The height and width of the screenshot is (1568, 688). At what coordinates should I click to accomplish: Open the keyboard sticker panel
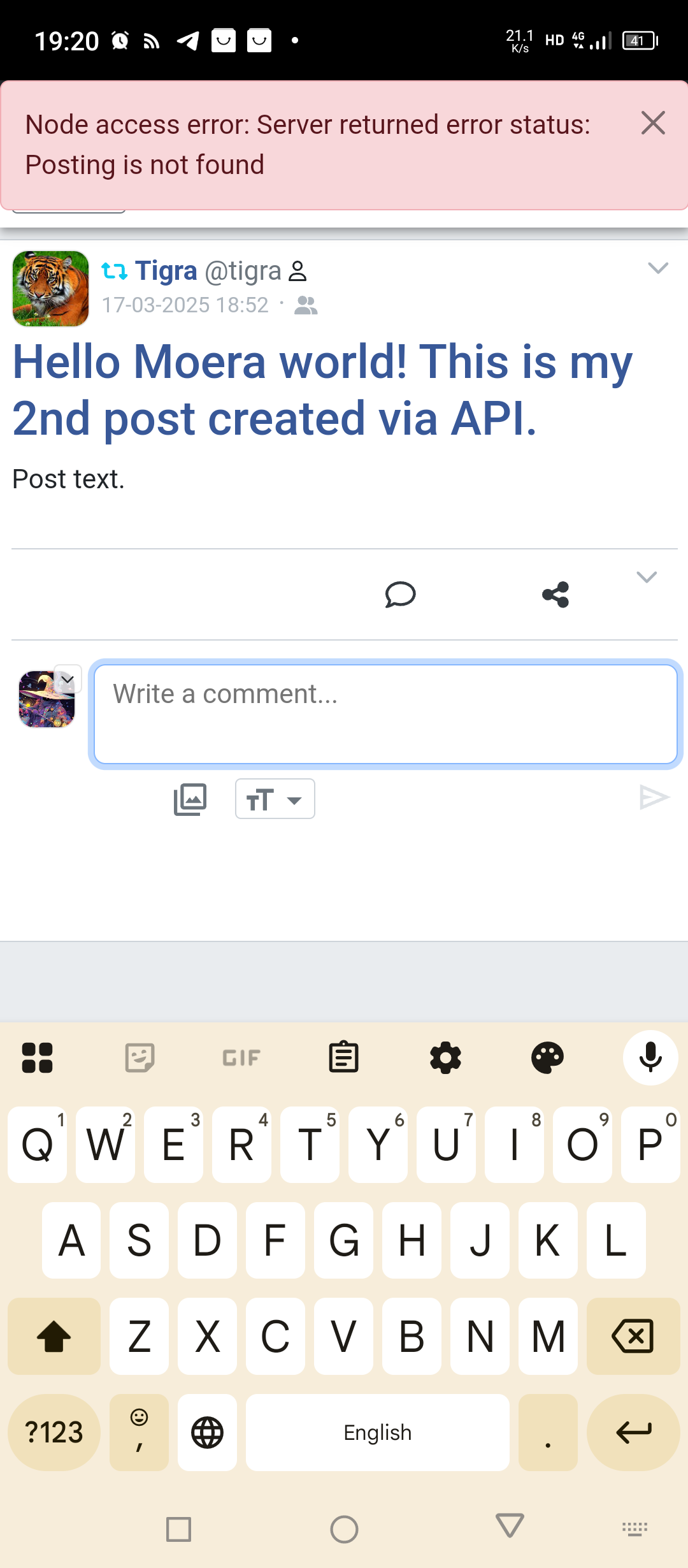coord(140,1057)
